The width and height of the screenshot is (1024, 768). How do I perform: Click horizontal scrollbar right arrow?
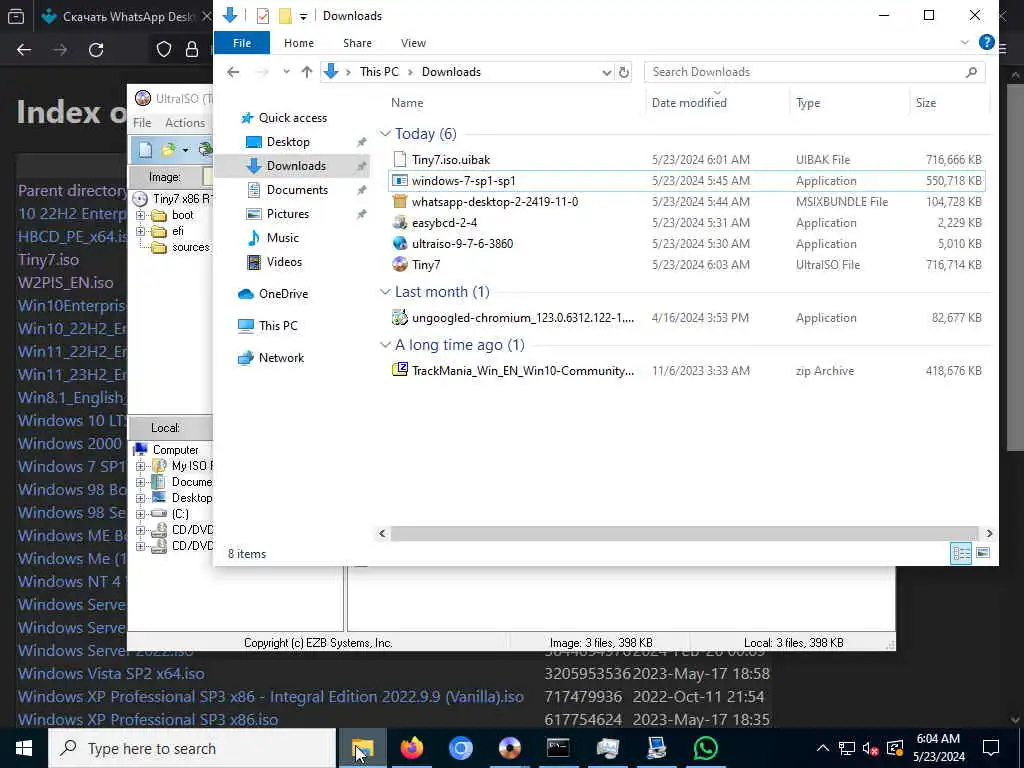[989, 534]
